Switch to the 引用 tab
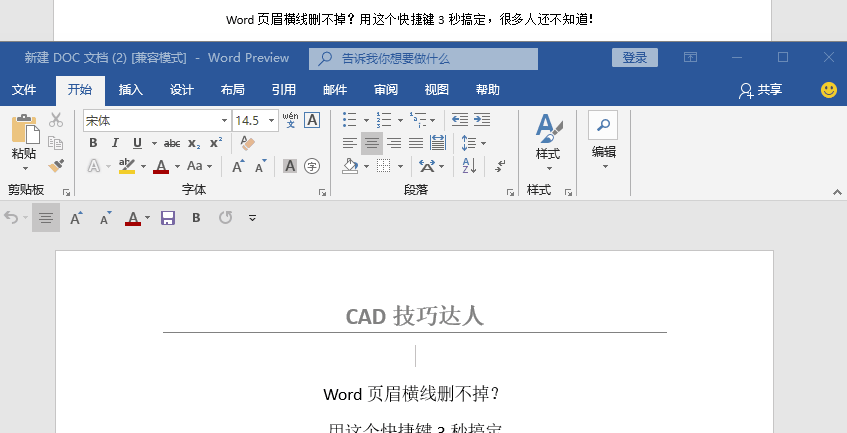The height and width of the screenshot is (433, 847). pyautogui.click(x=284, y=90)
